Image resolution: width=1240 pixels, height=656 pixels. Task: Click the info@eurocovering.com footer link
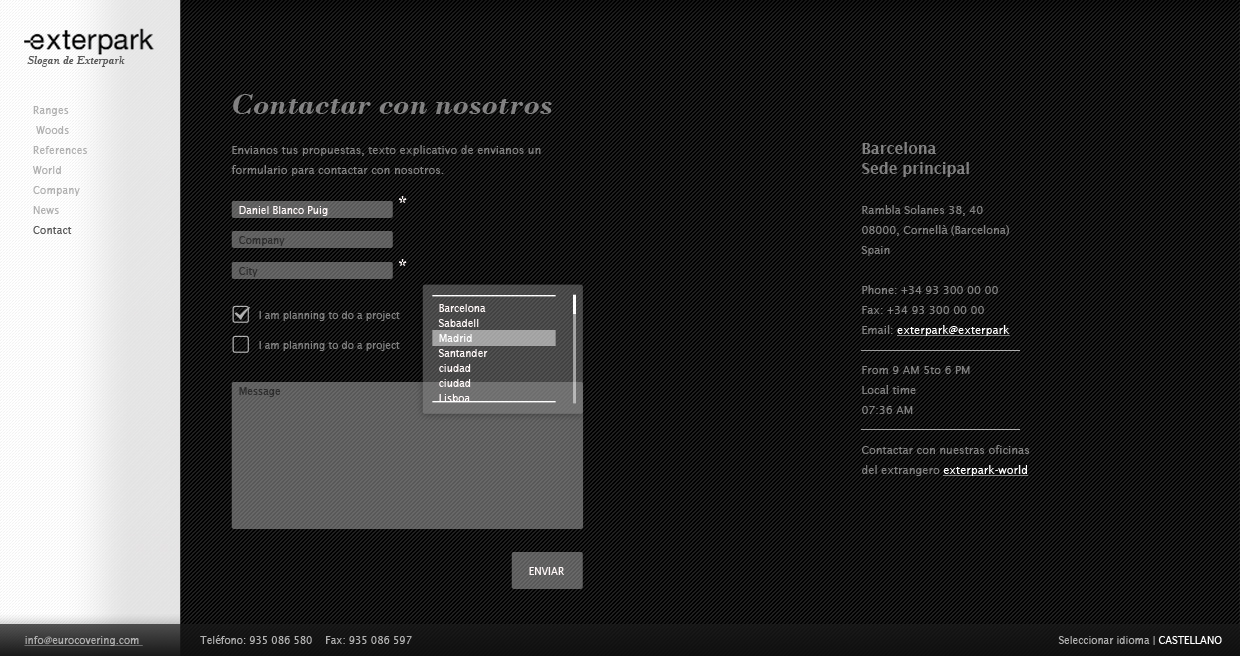click(82, 641)
